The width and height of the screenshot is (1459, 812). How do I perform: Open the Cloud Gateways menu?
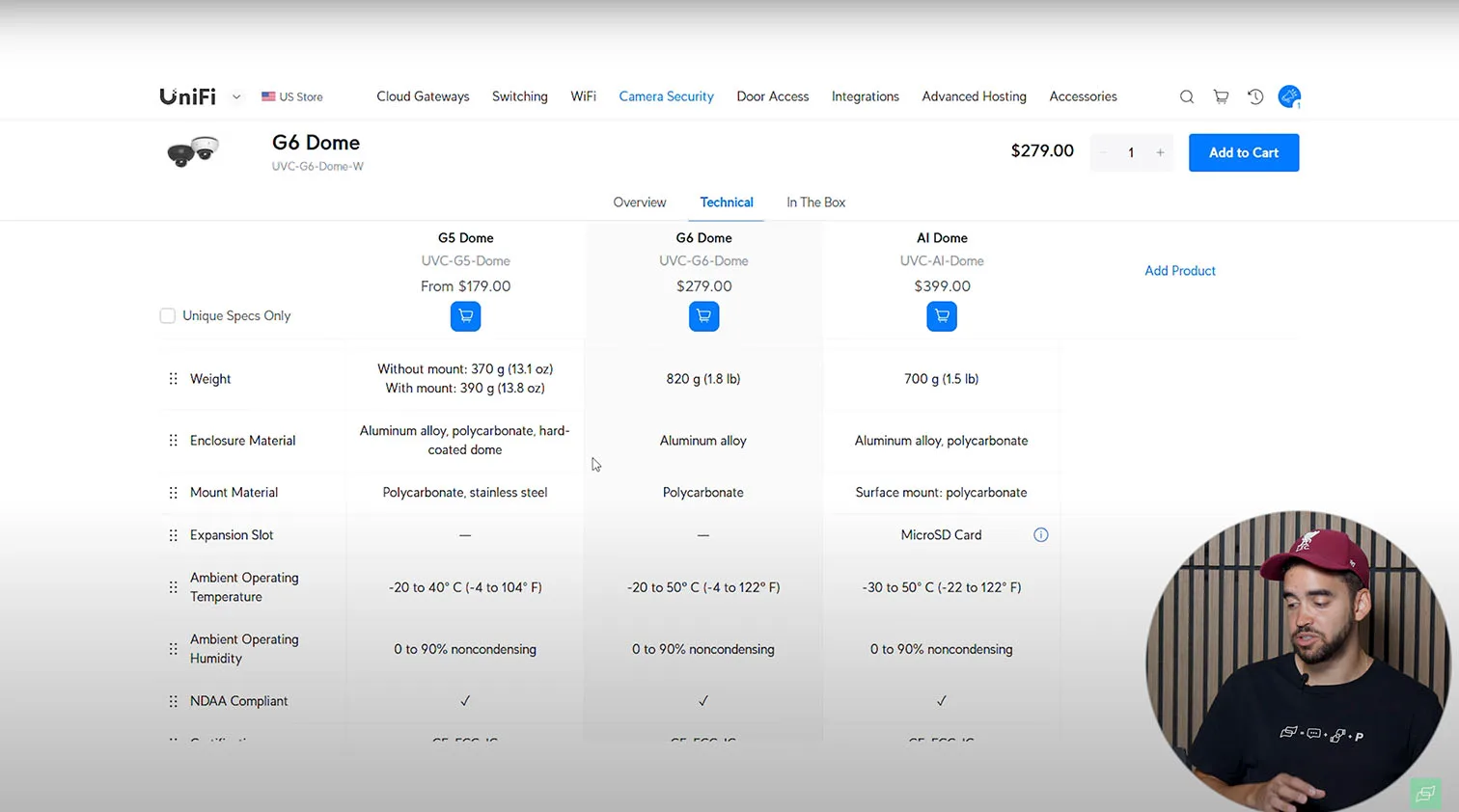pos(423,96)
